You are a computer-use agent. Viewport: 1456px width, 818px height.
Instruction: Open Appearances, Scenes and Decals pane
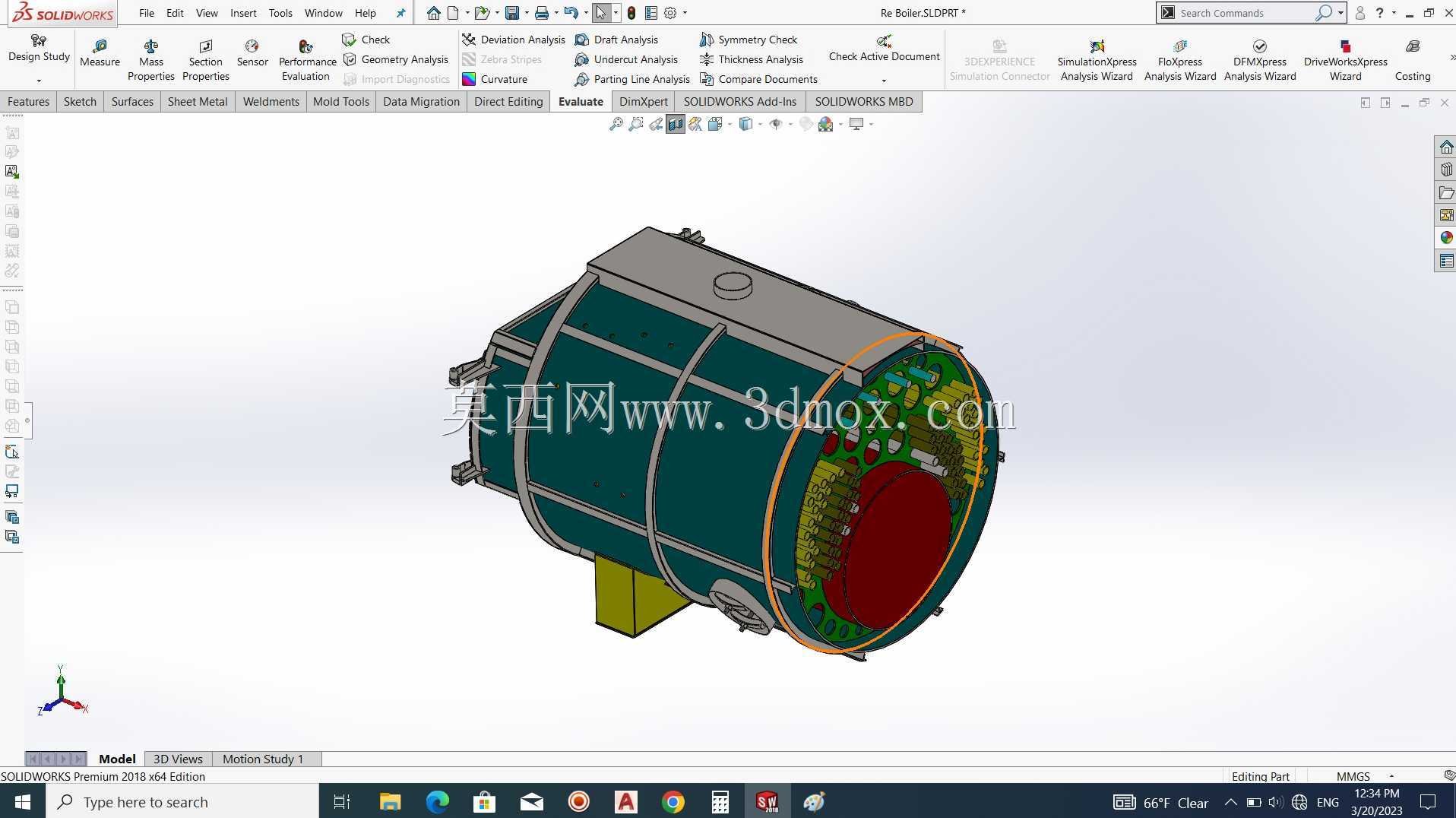click(x=1446, y=238)
